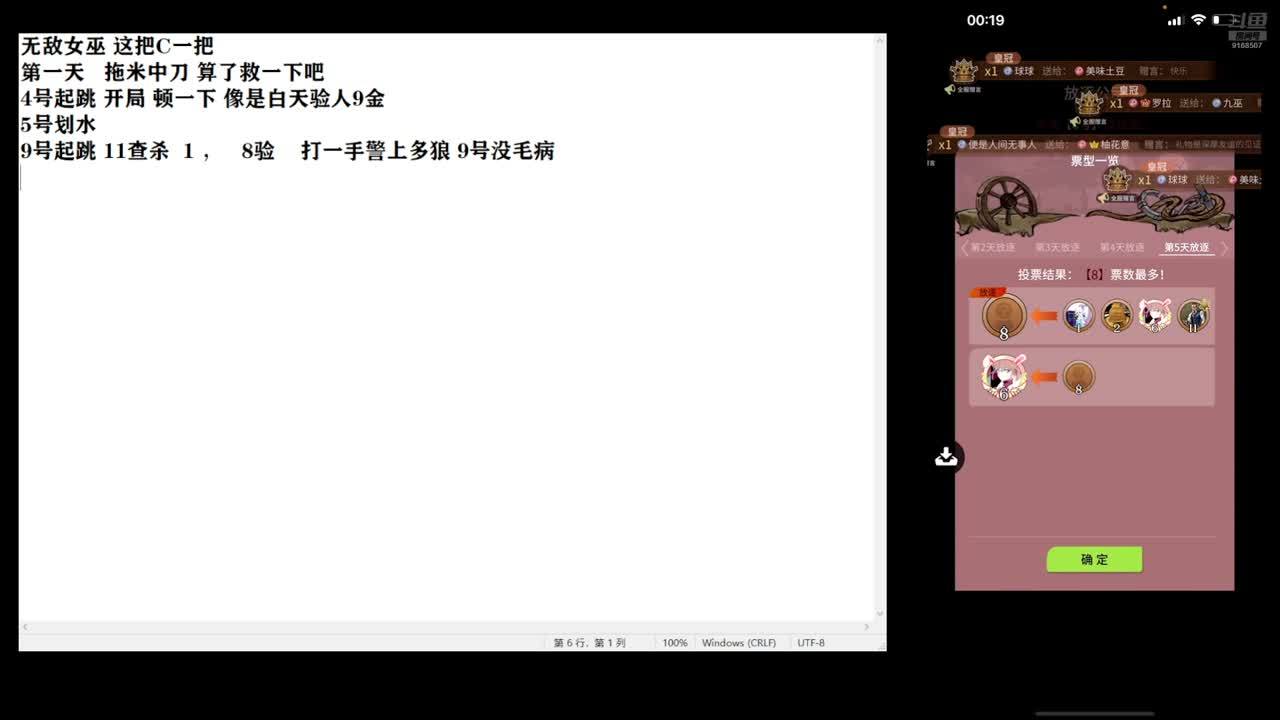This screenshot has height=720, width=1280.
Task: Click the line 无敌女巫 这把C一把
Action: [x=117, y=46]
